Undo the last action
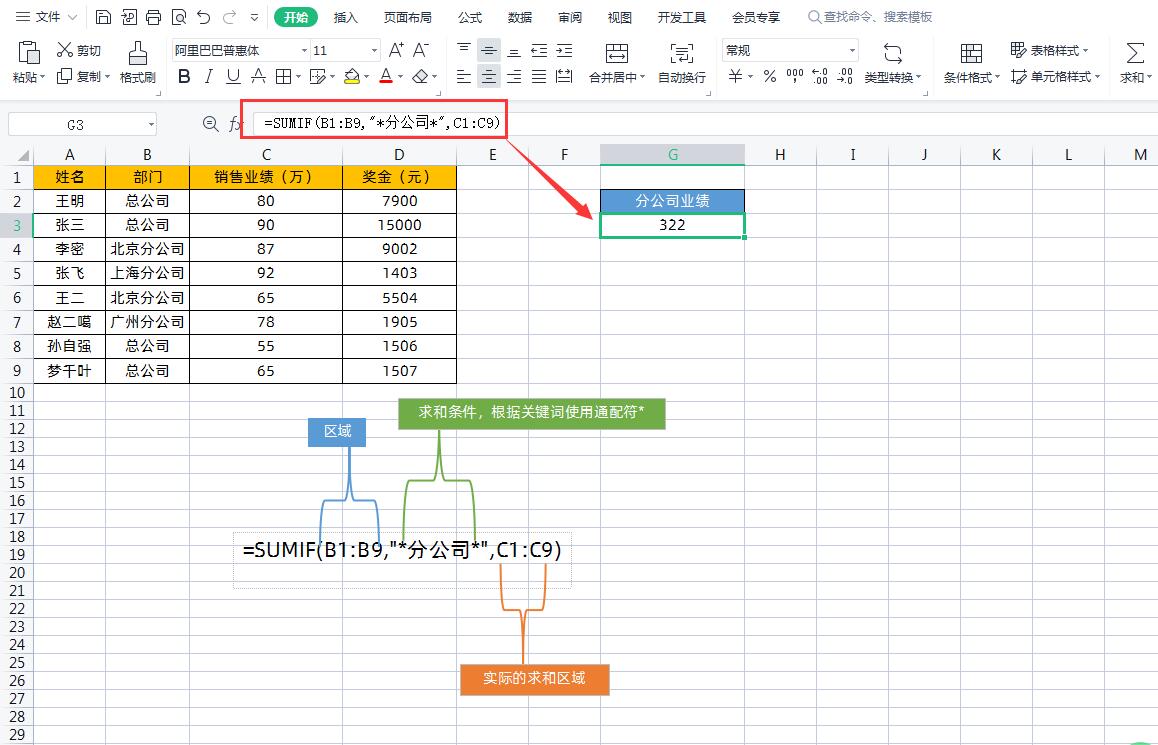1158x745 pixels. pyautogui.click(x=204, y=17)
